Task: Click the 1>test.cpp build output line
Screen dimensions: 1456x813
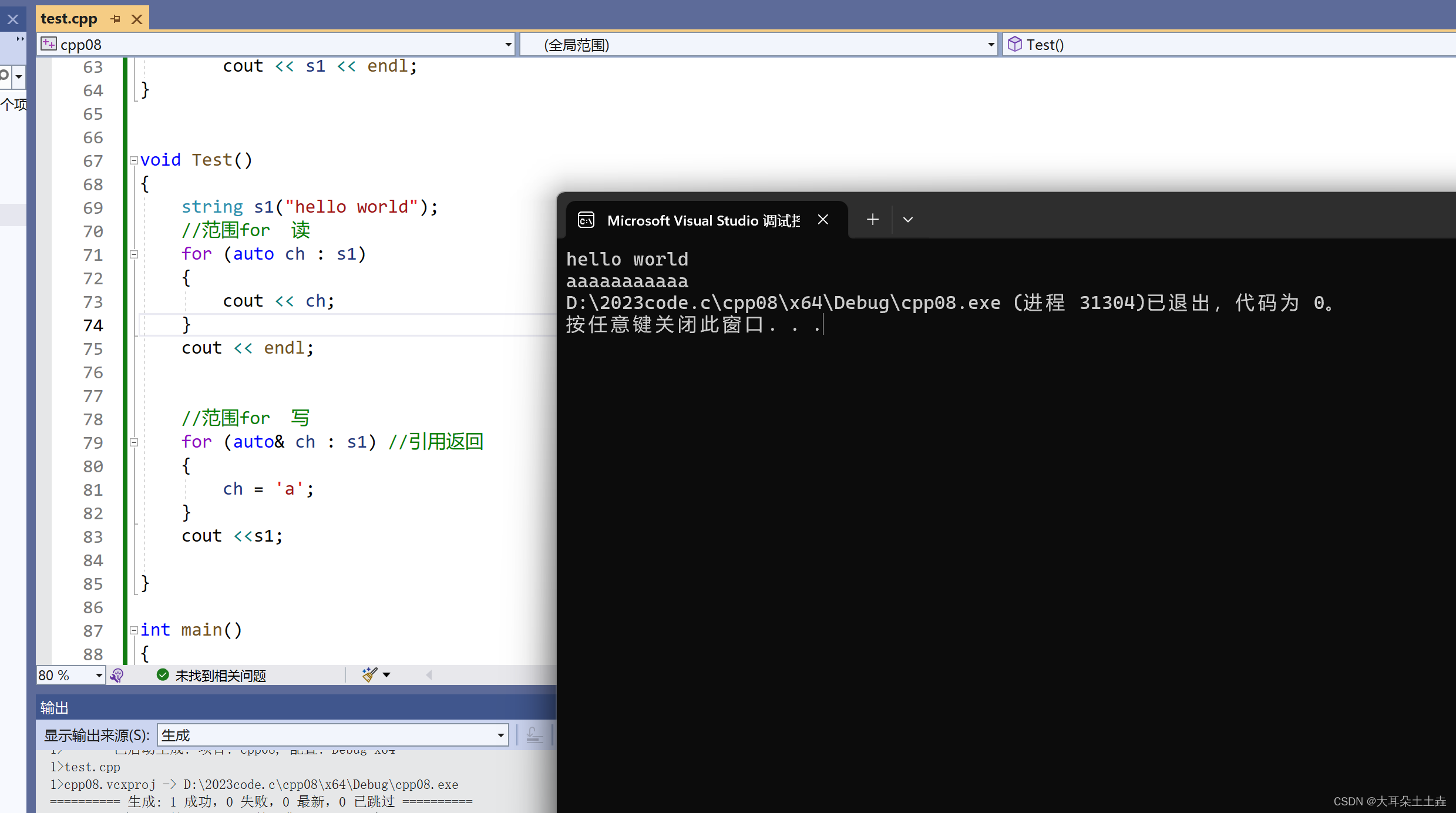Action: click(85, 767)
